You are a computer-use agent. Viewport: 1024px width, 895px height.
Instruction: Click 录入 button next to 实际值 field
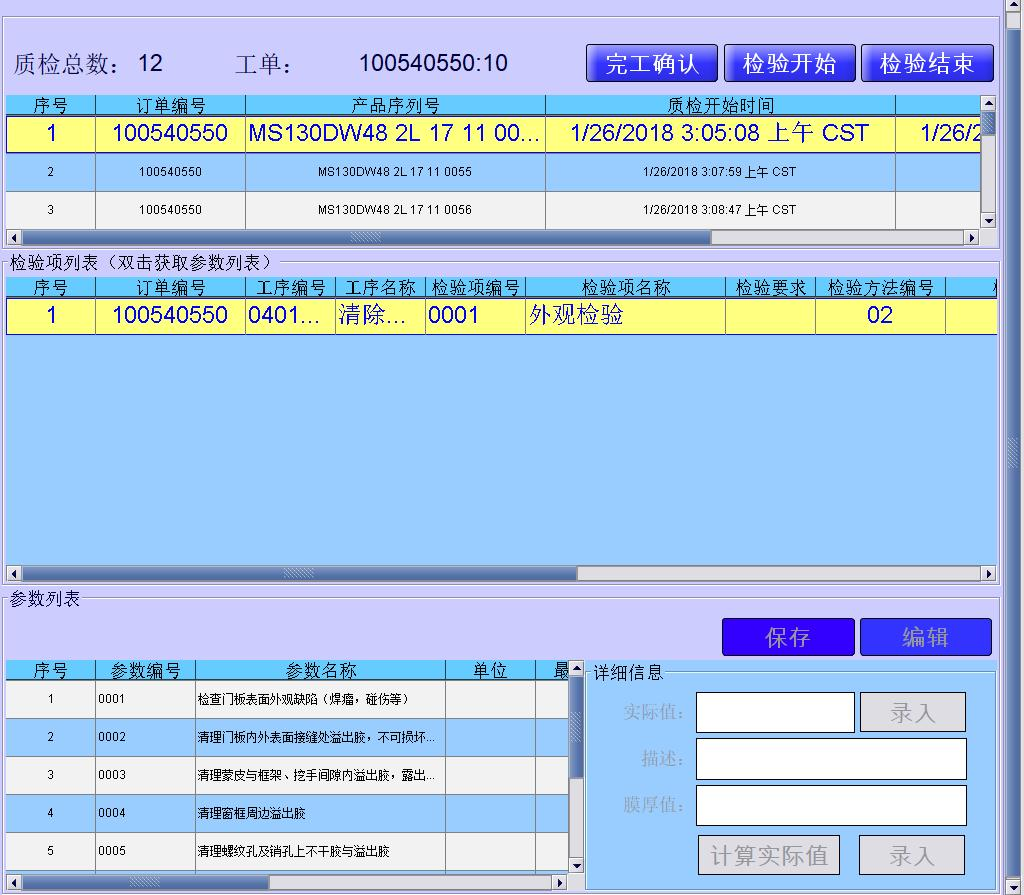912,712
